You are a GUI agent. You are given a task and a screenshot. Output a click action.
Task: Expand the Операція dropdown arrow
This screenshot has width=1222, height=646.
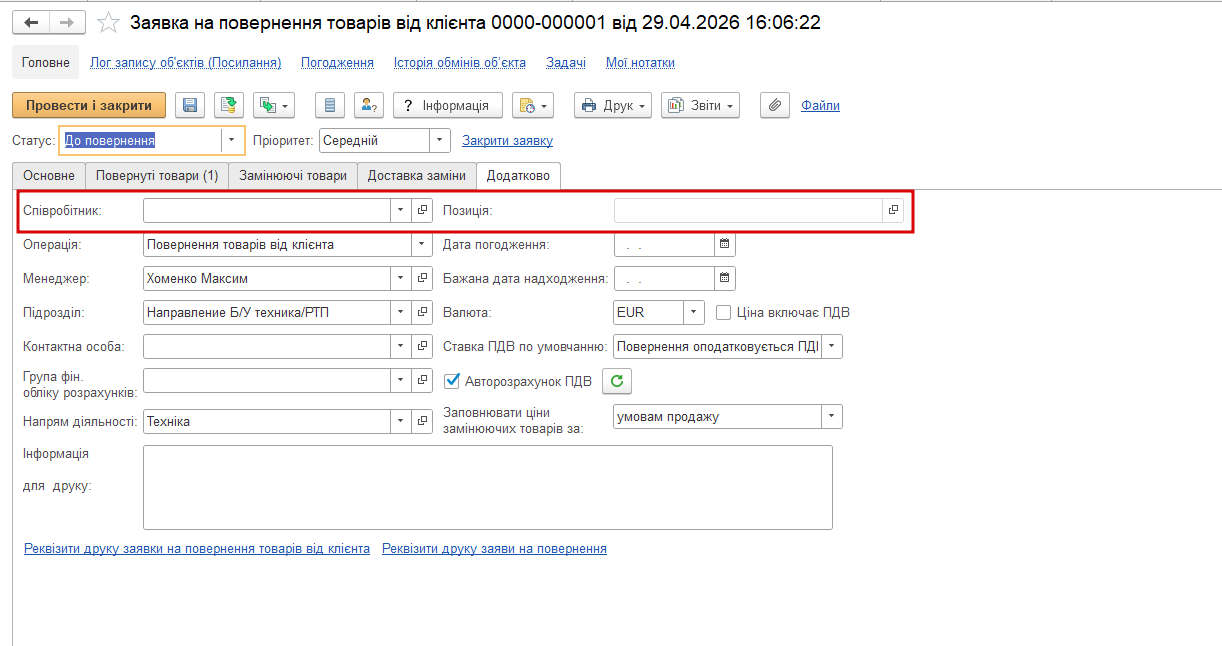pyautogui.click(x=422, y=244)
